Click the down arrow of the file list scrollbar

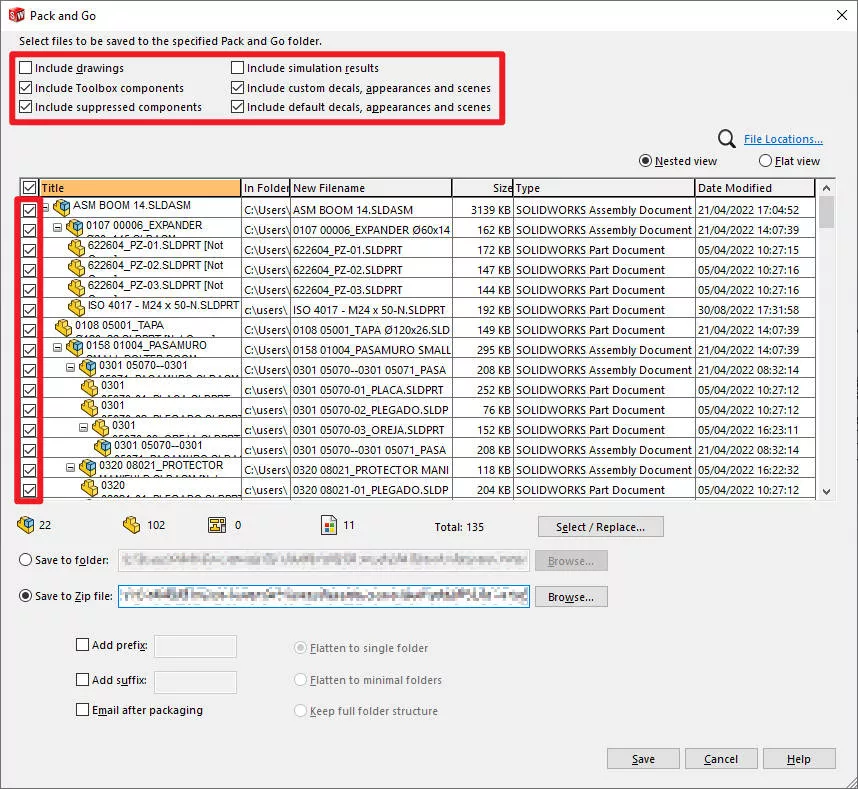[x=827, y=491]
